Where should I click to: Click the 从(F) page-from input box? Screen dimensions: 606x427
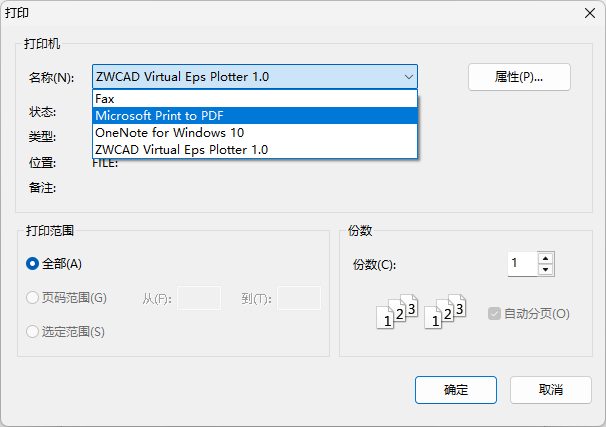[x=199, y=298]
